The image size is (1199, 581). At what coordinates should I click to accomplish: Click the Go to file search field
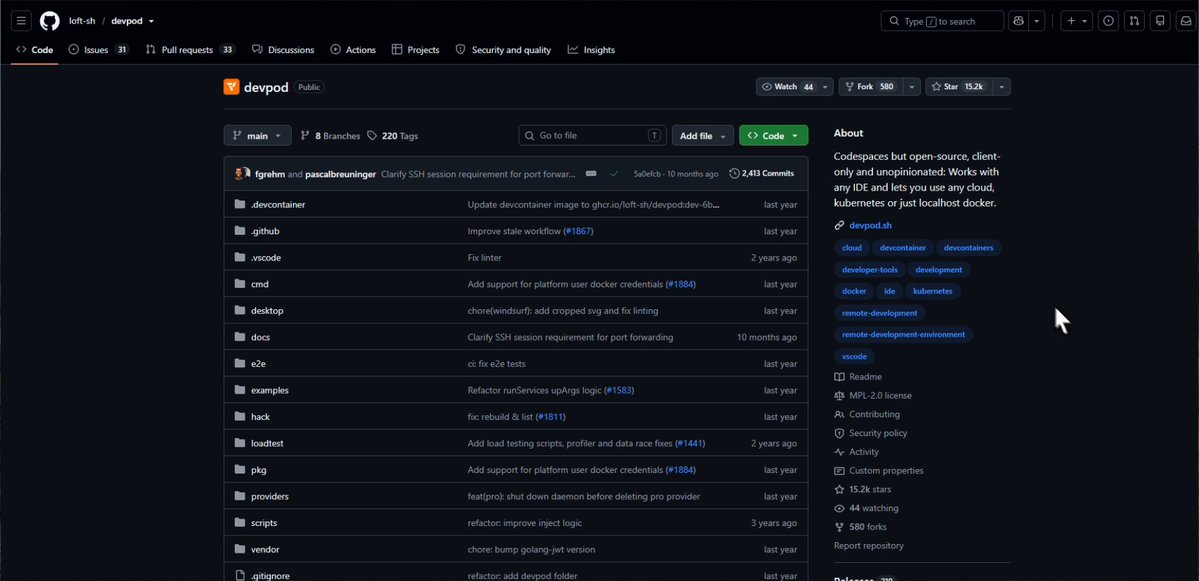(593, 135)
